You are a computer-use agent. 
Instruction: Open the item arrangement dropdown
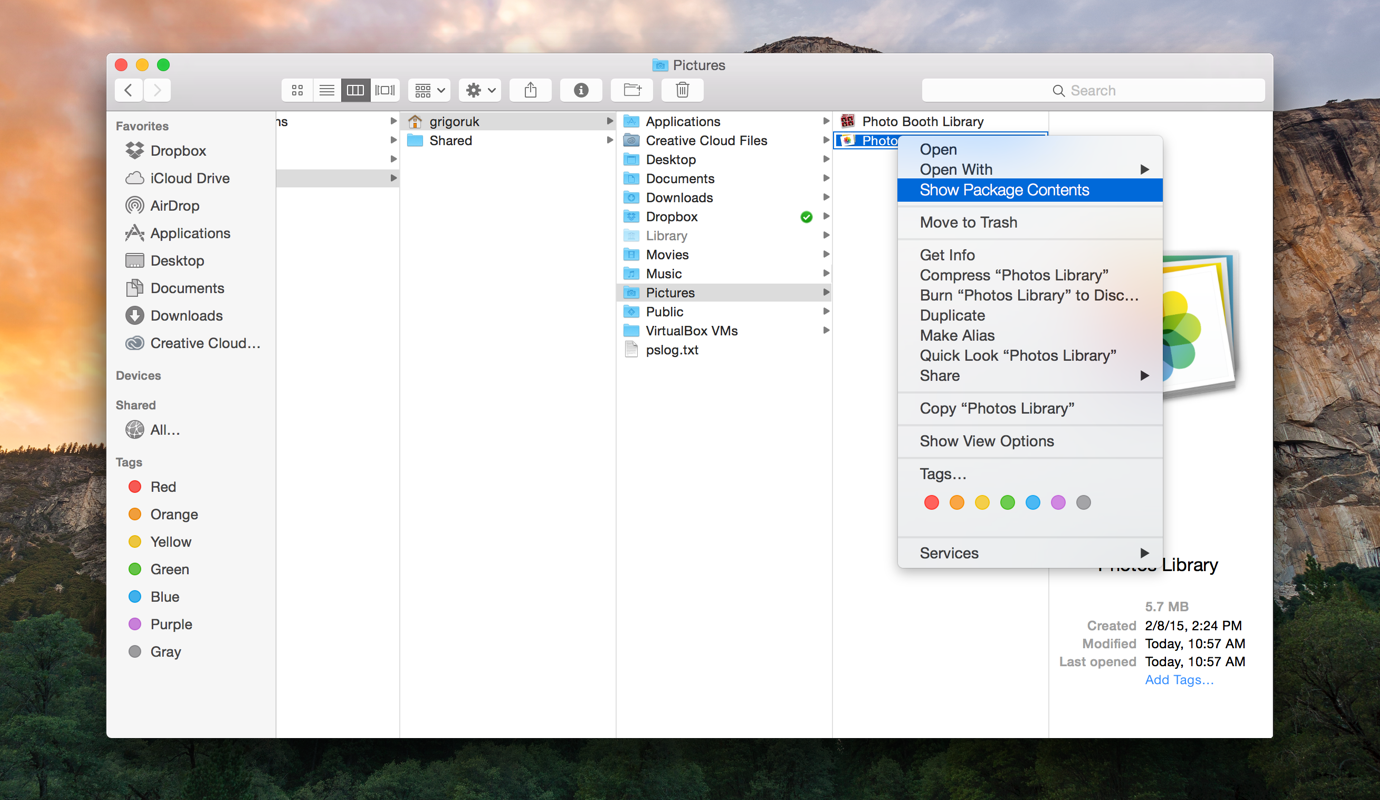(x=429, y=90)
